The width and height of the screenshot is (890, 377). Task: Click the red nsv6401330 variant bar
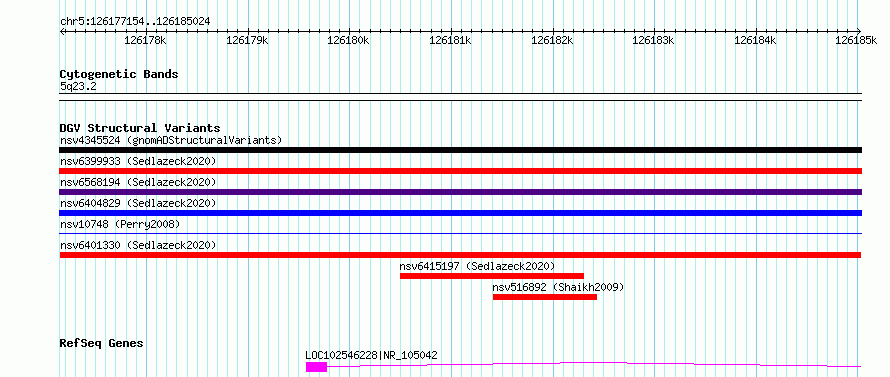tap(460, 255)
